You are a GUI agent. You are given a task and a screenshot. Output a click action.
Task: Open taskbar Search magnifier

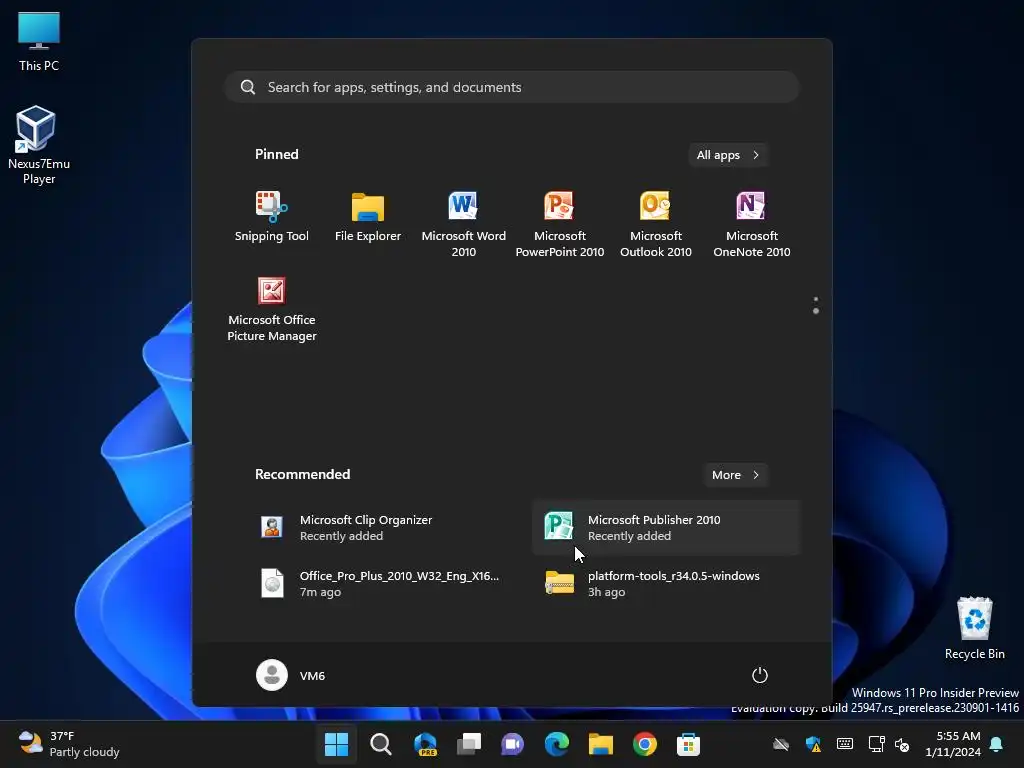click(381, 744)
